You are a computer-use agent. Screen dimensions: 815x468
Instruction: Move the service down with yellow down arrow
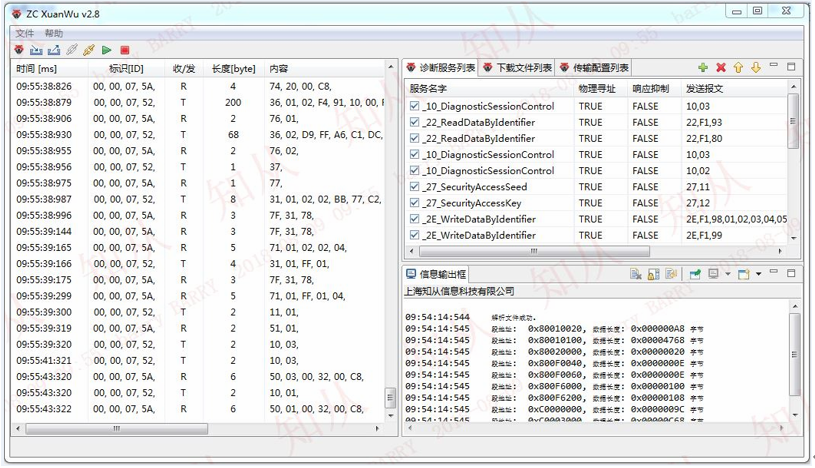click(756, 68)
